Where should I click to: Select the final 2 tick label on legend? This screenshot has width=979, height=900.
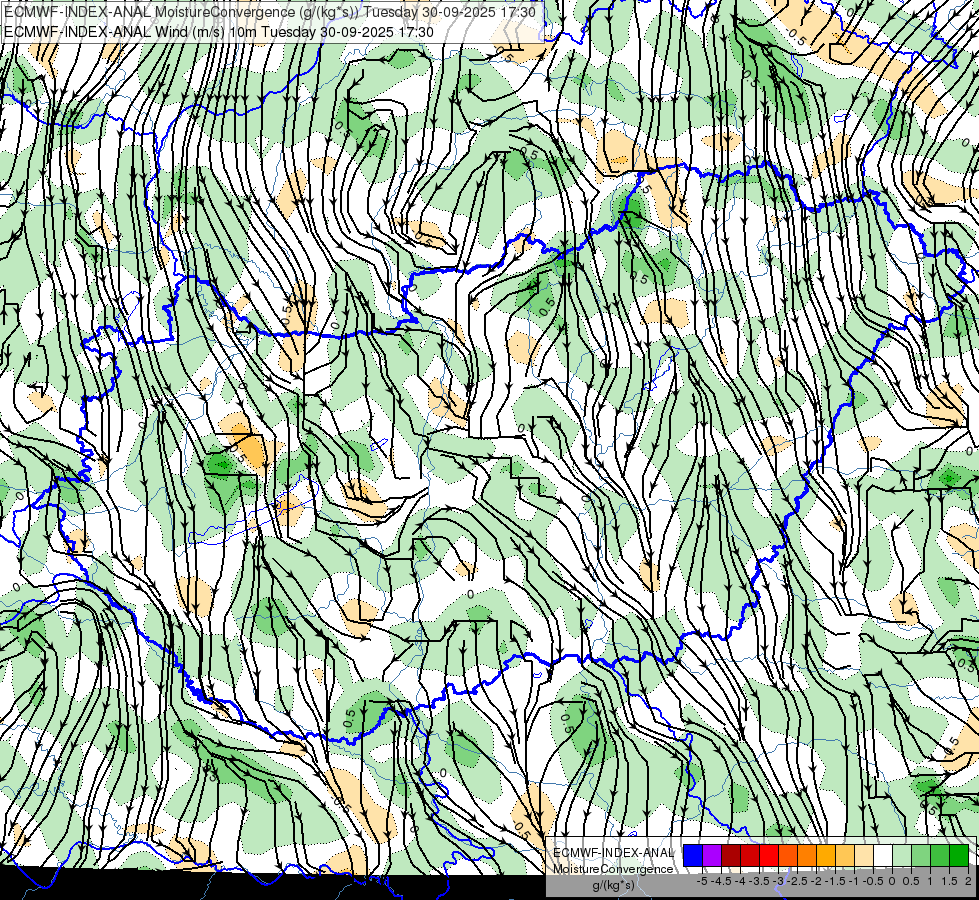968,881
